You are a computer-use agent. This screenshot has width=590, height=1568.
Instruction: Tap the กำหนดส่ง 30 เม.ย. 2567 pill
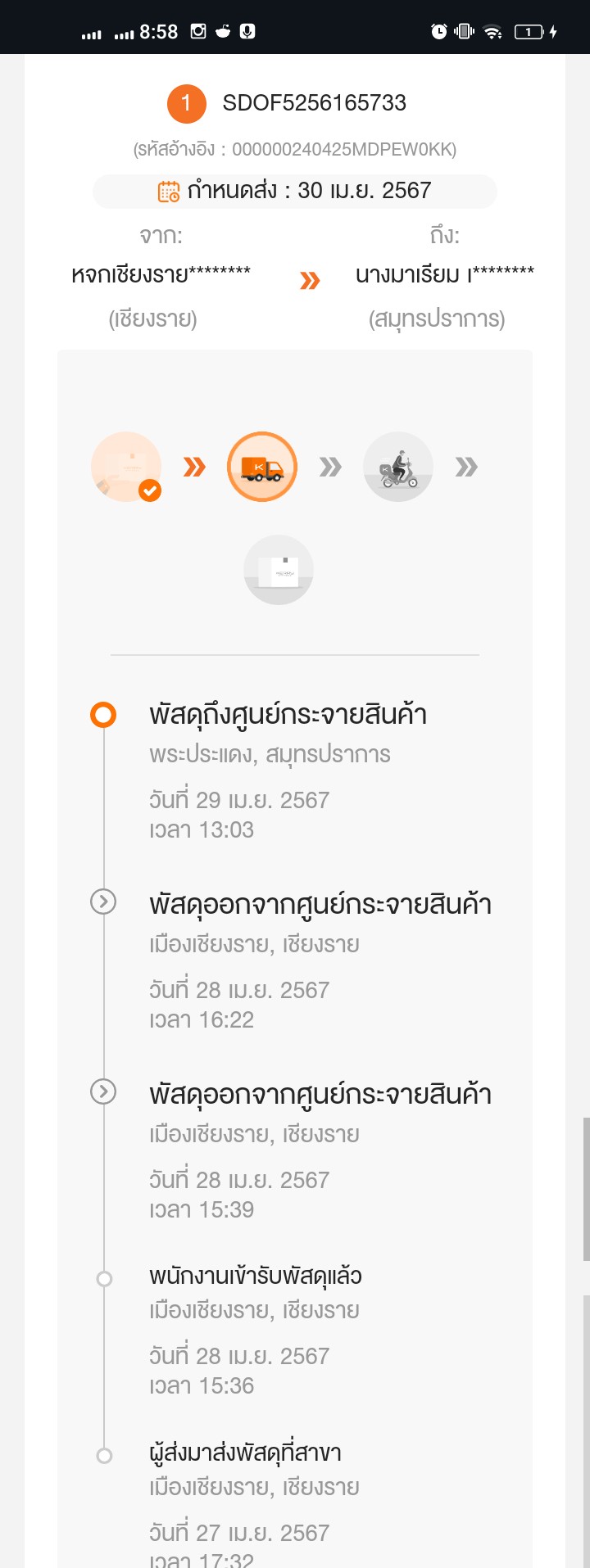pyautogui.click(x=295, y=191)
